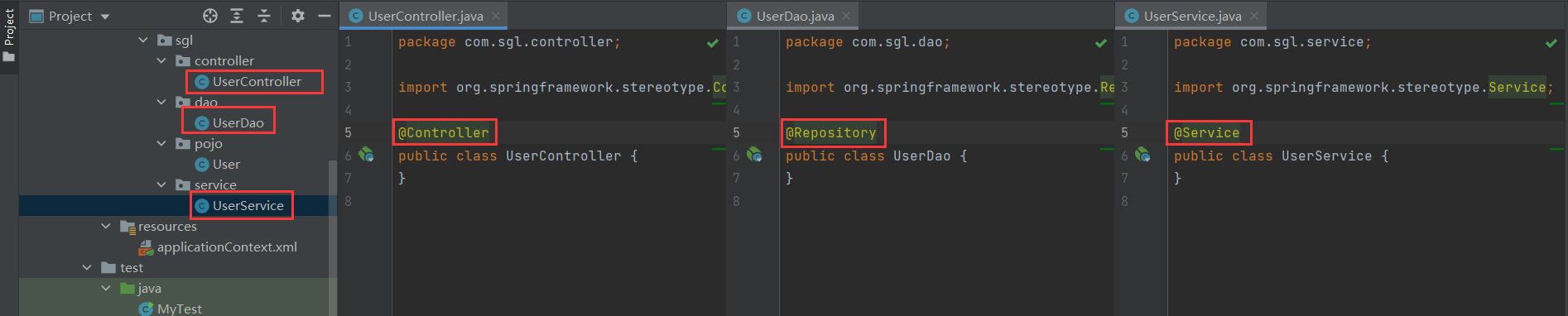
Task: Click green inspection checkmark in UserDao editor
Action: pos(1101,43)
